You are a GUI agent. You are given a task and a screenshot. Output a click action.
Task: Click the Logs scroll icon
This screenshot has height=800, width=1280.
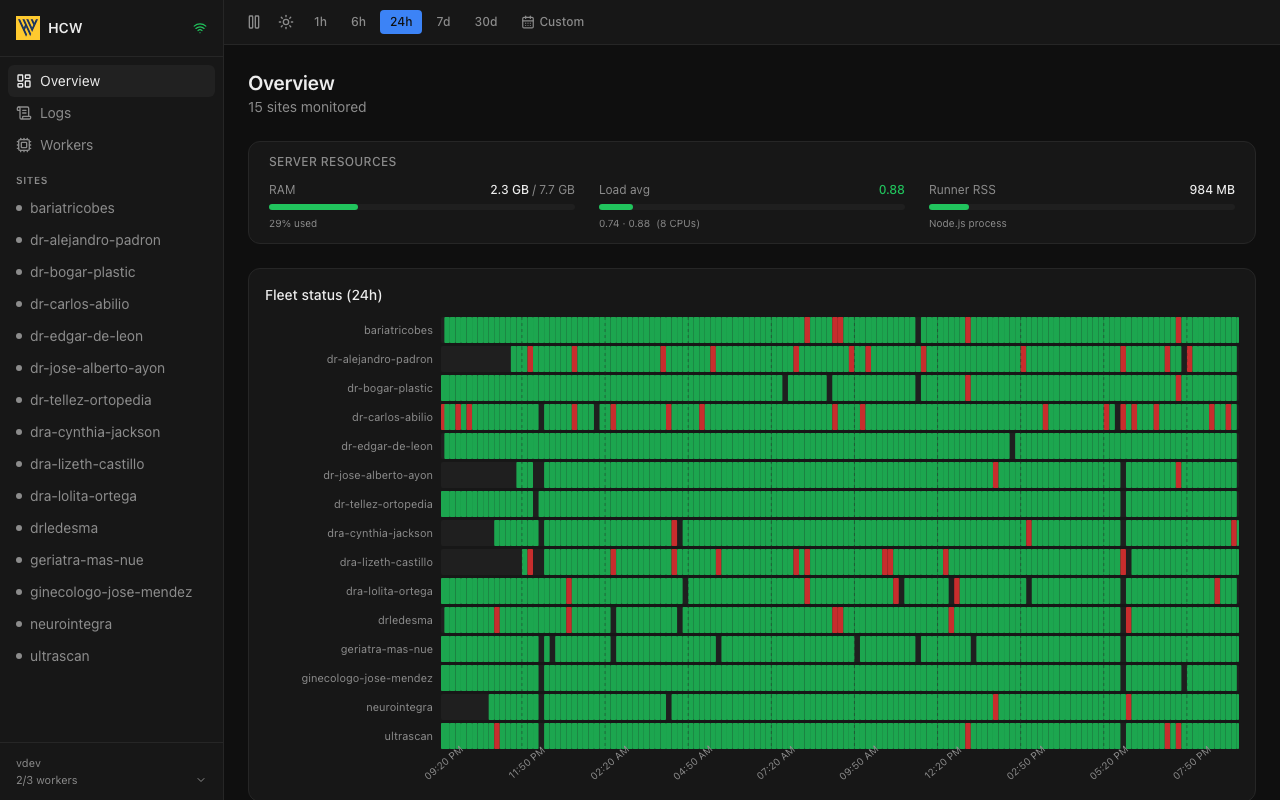coord(24,113)
